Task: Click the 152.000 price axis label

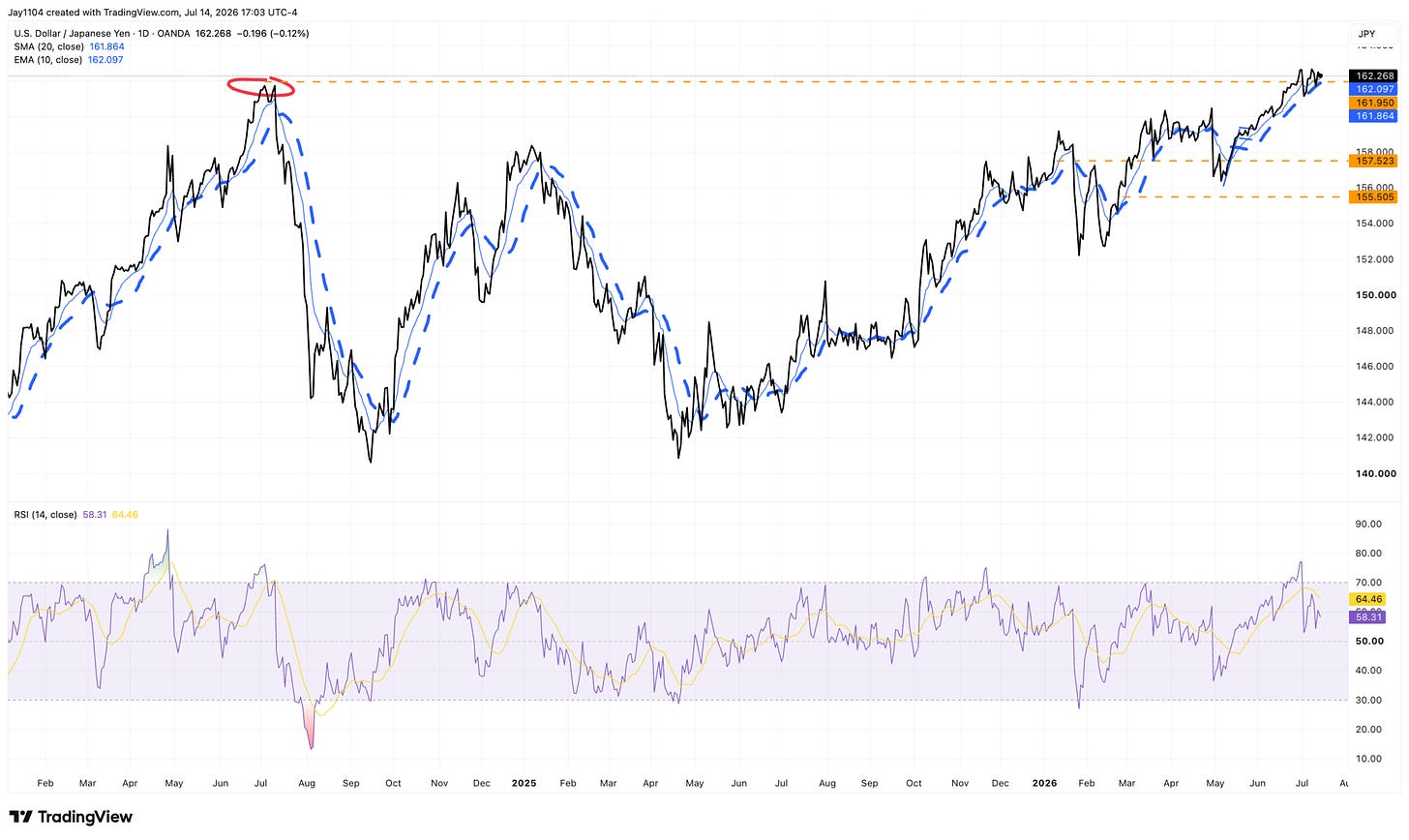Action: point(1376,259)
